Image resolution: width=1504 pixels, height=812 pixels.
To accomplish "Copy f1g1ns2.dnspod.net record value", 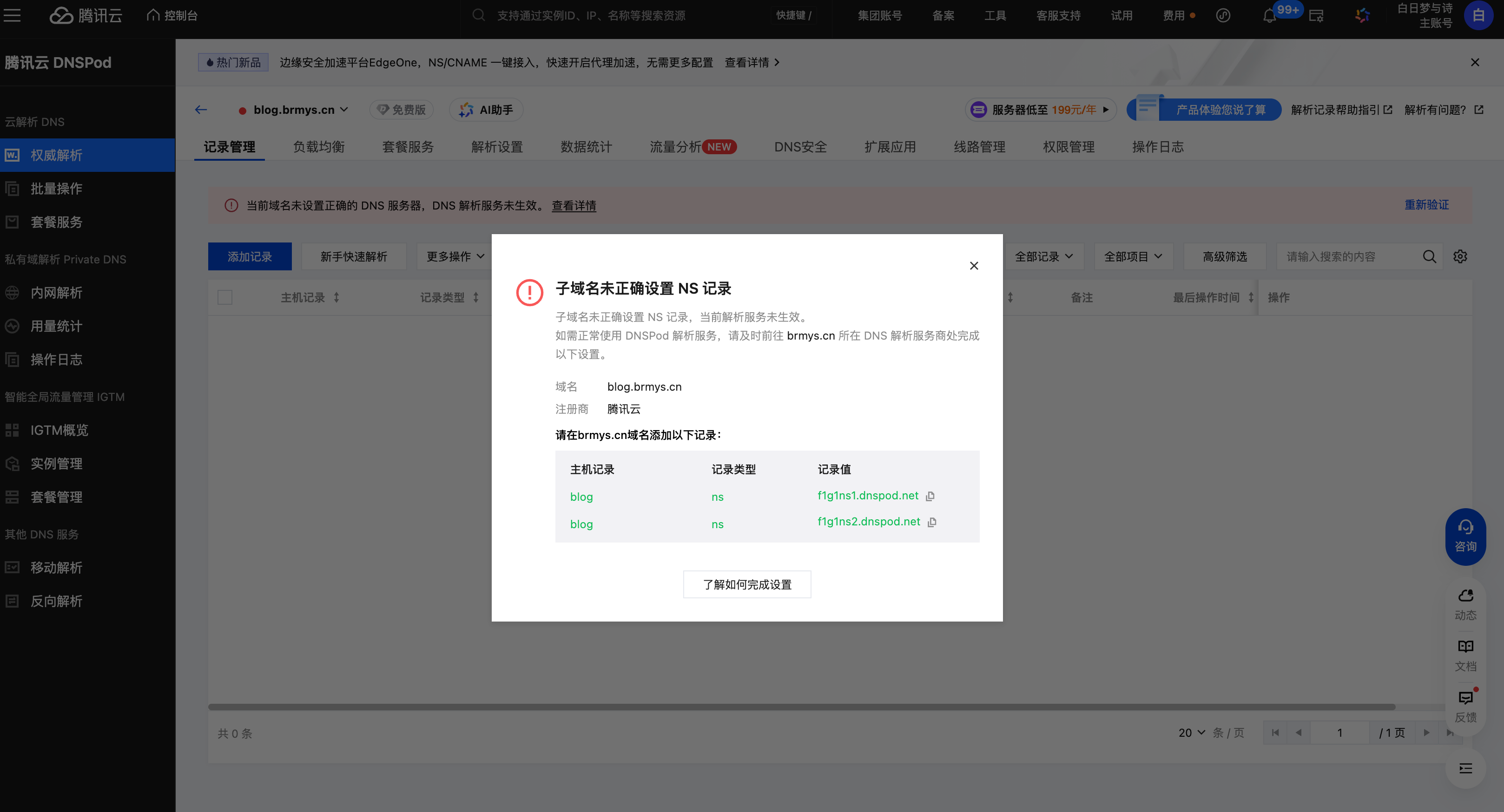I will tap(932, 522).
